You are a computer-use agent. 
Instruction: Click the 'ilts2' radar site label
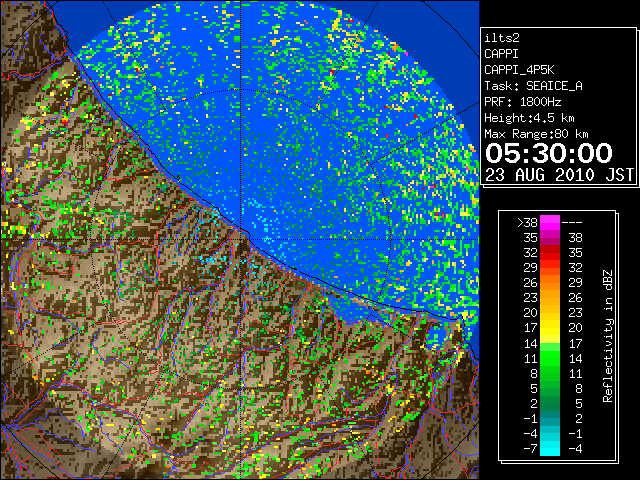pos(502,38)
